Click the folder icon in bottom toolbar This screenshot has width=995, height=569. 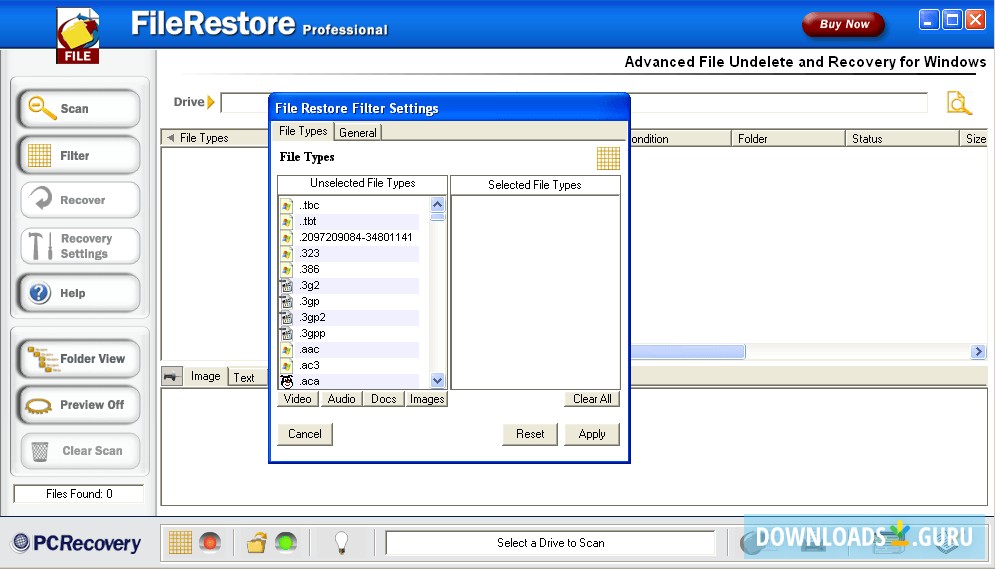point(257,543)
